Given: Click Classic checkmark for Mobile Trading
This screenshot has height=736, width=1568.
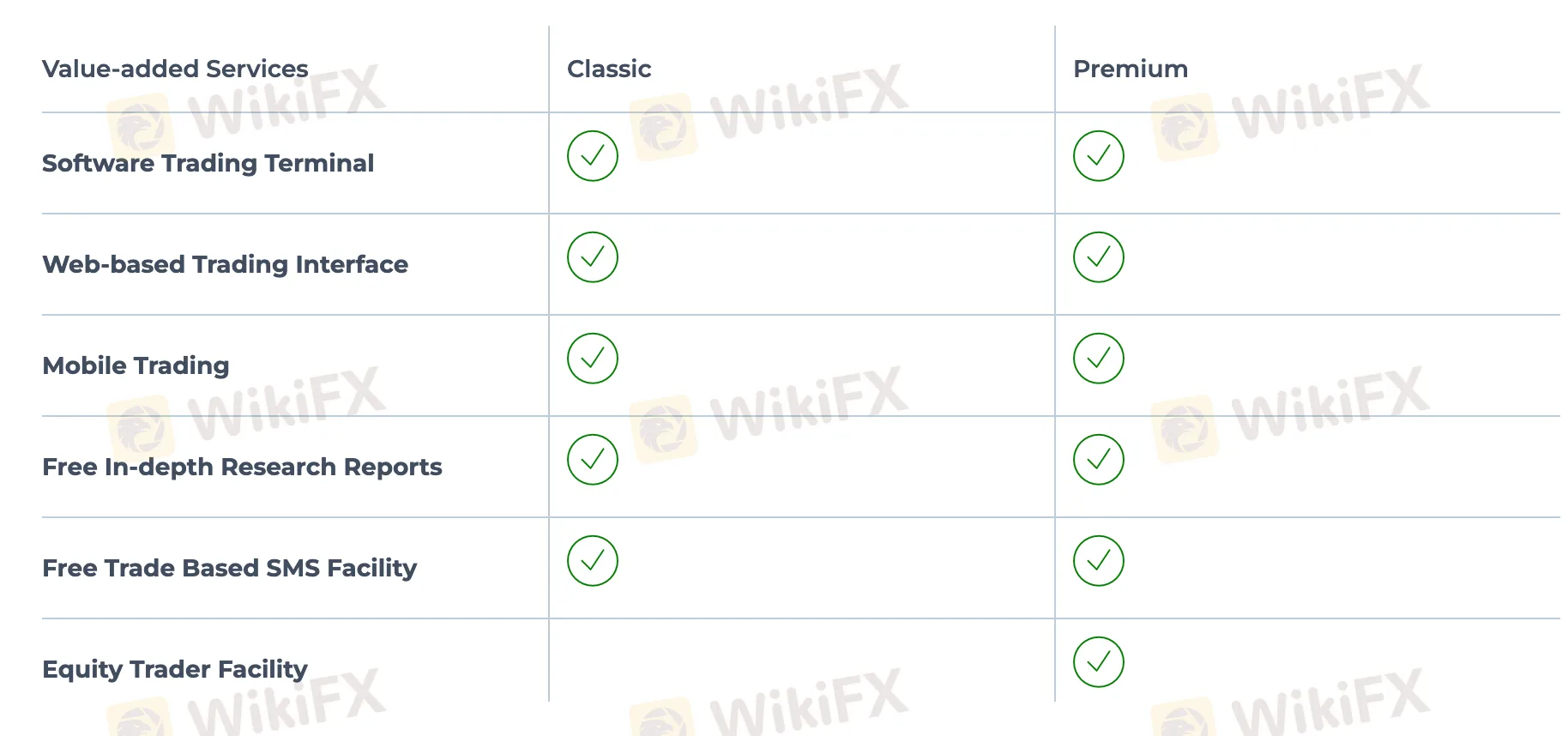Looking at the screenshot, I should pyautogui.click(x=593, y=359).
